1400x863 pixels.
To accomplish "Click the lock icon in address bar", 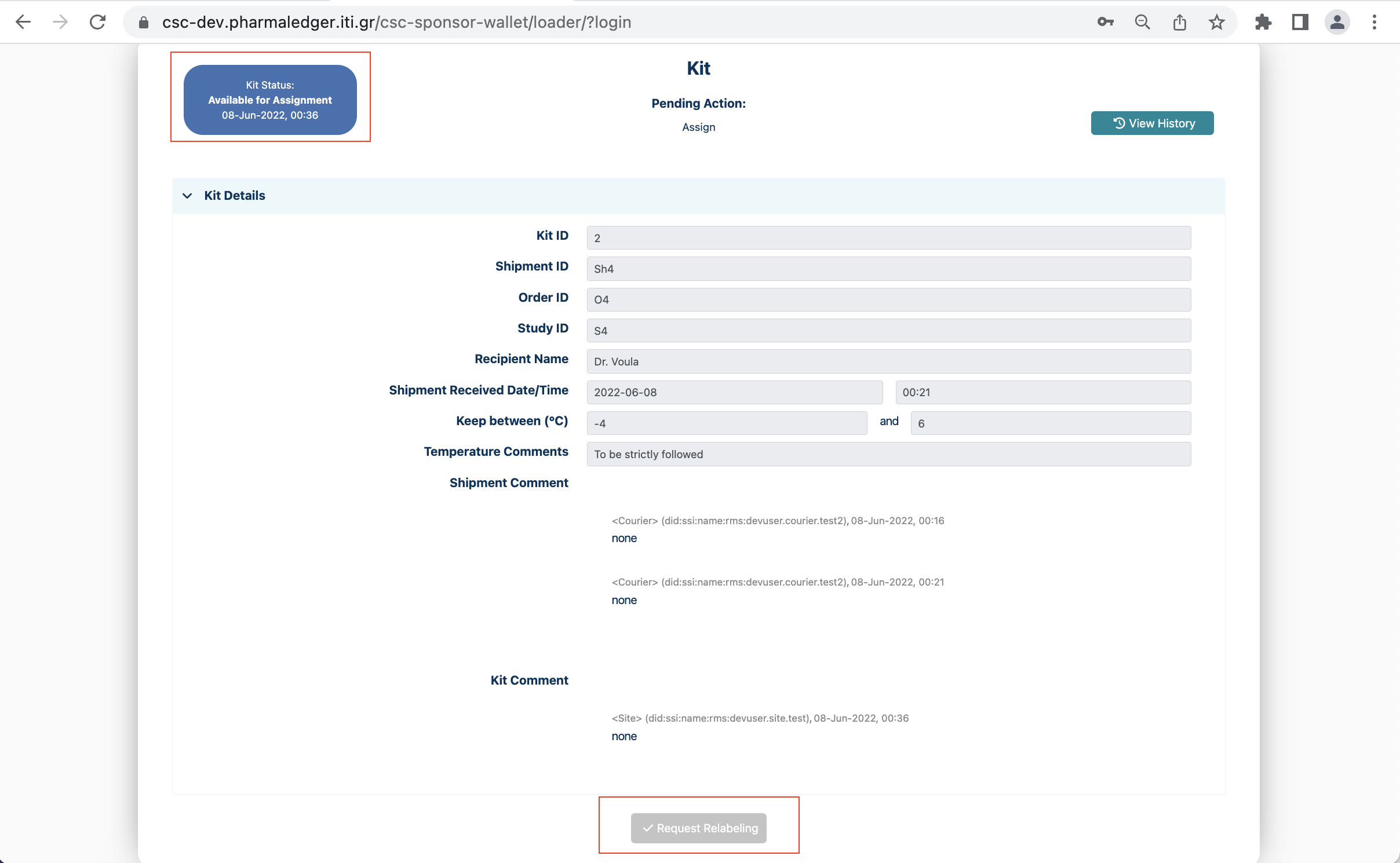I will 143,22.
